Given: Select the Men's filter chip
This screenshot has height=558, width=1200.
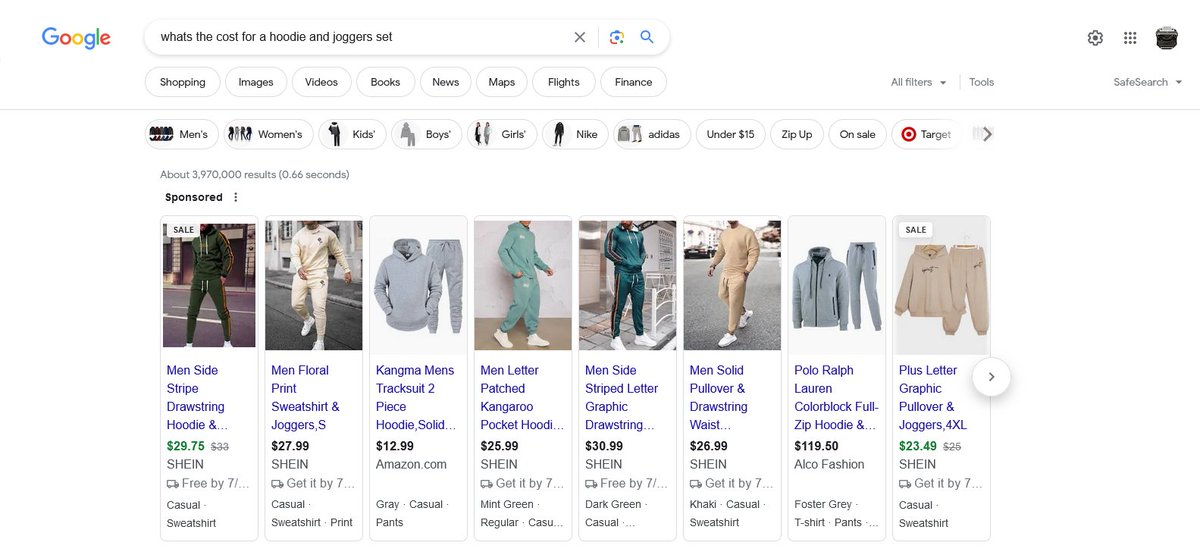Looking at the screenshot, I should 181,134.
